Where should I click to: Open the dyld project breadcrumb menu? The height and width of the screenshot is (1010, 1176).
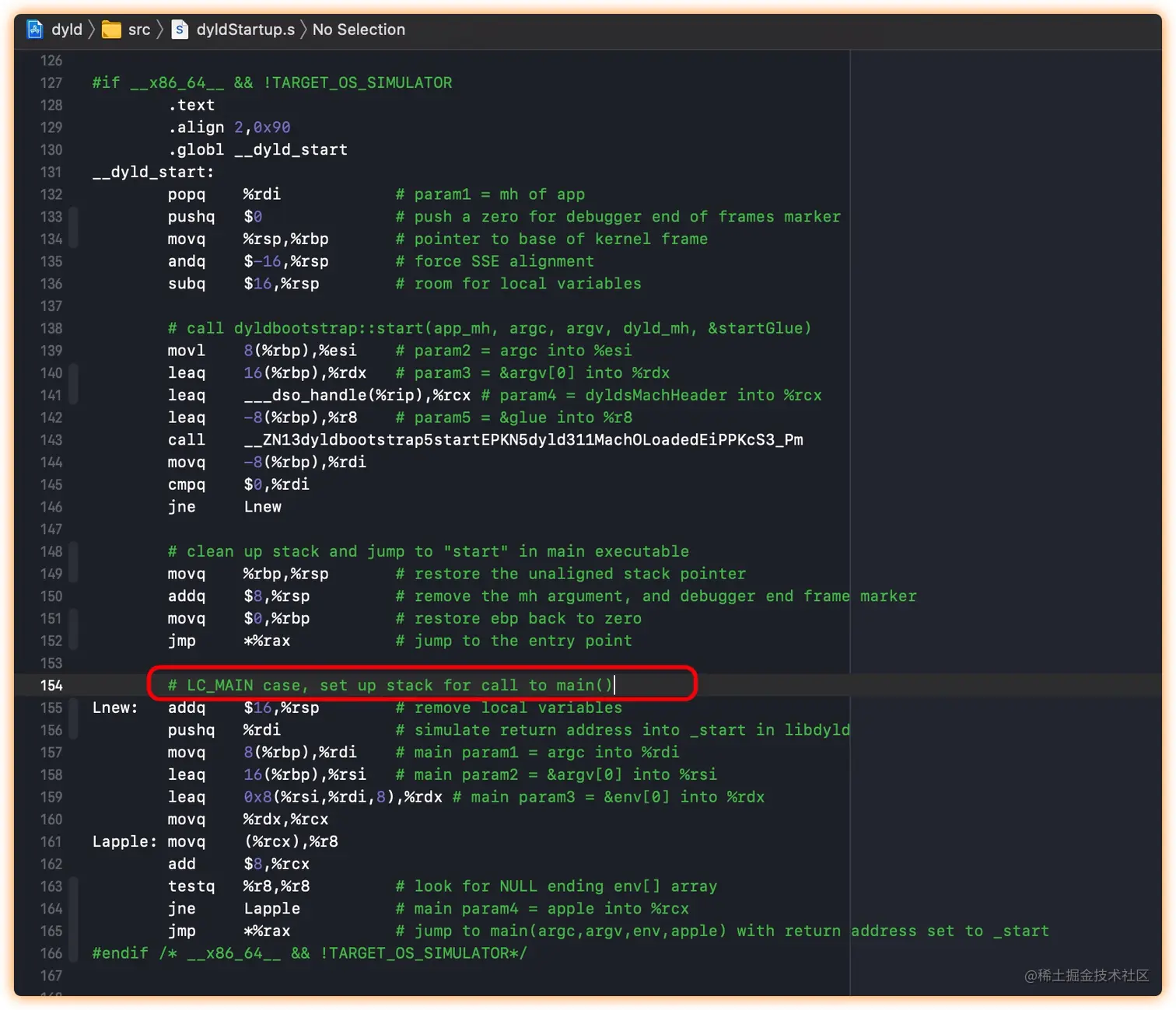pyautogui.click(x=67, y=30)
